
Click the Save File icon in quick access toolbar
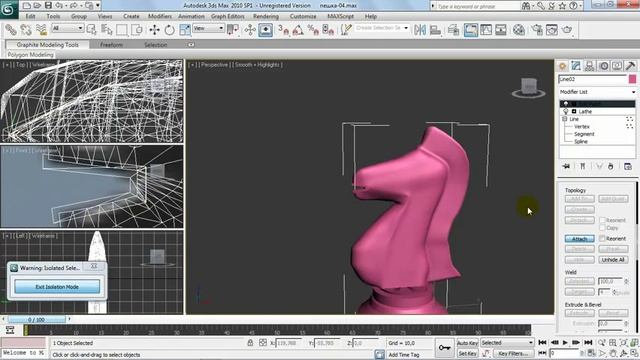coord(48,5)
